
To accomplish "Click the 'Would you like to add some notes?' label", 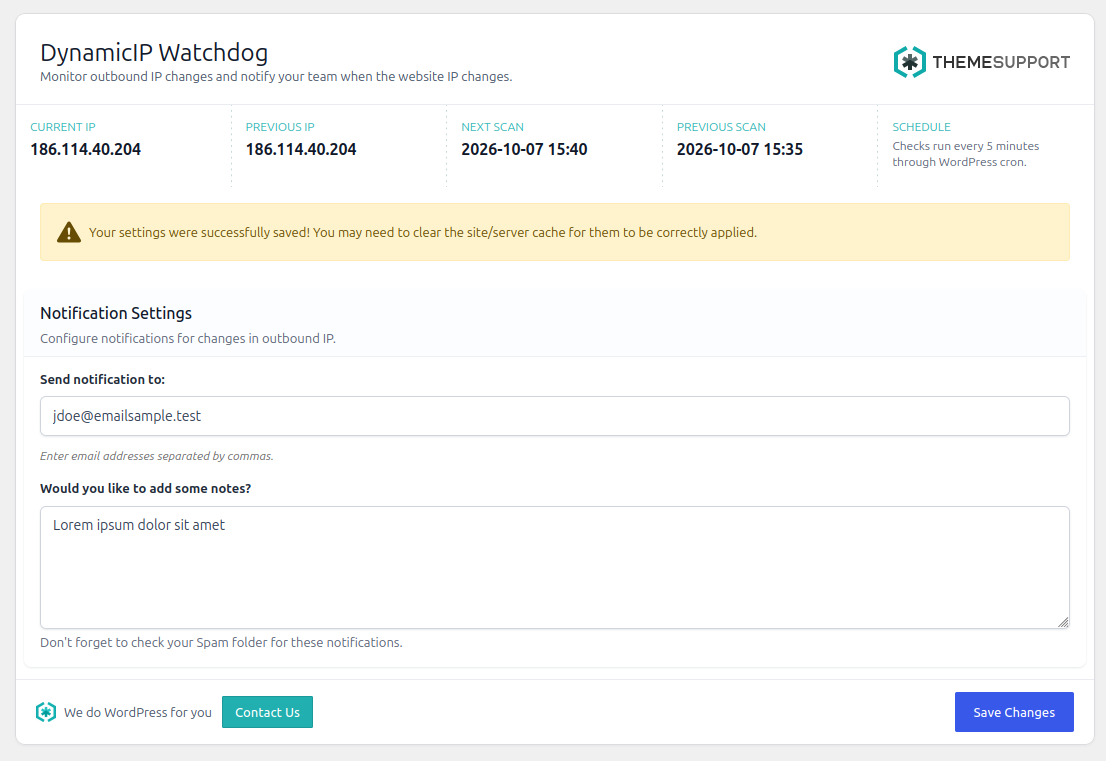I will pyautogui.click(x=145, y=489).
